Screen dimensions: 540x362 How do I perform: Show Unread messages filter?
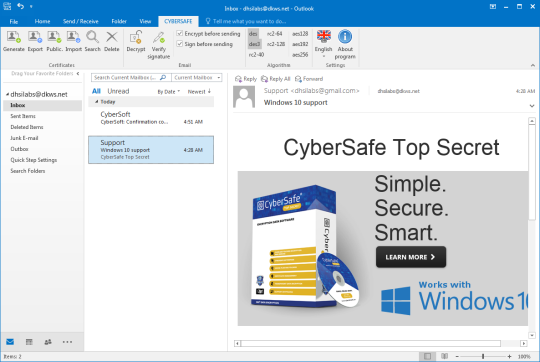[x=118, y=91]
